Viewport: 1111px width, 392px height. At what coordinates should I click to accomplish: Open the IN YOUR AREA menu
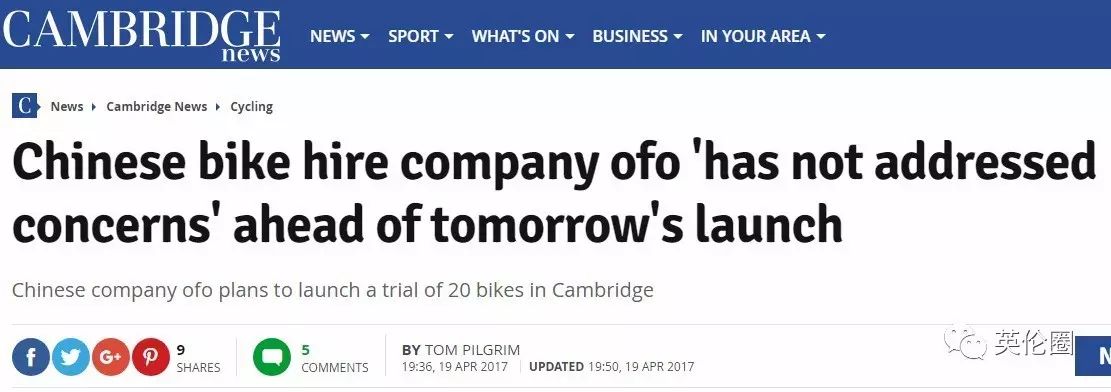(763, 36)
